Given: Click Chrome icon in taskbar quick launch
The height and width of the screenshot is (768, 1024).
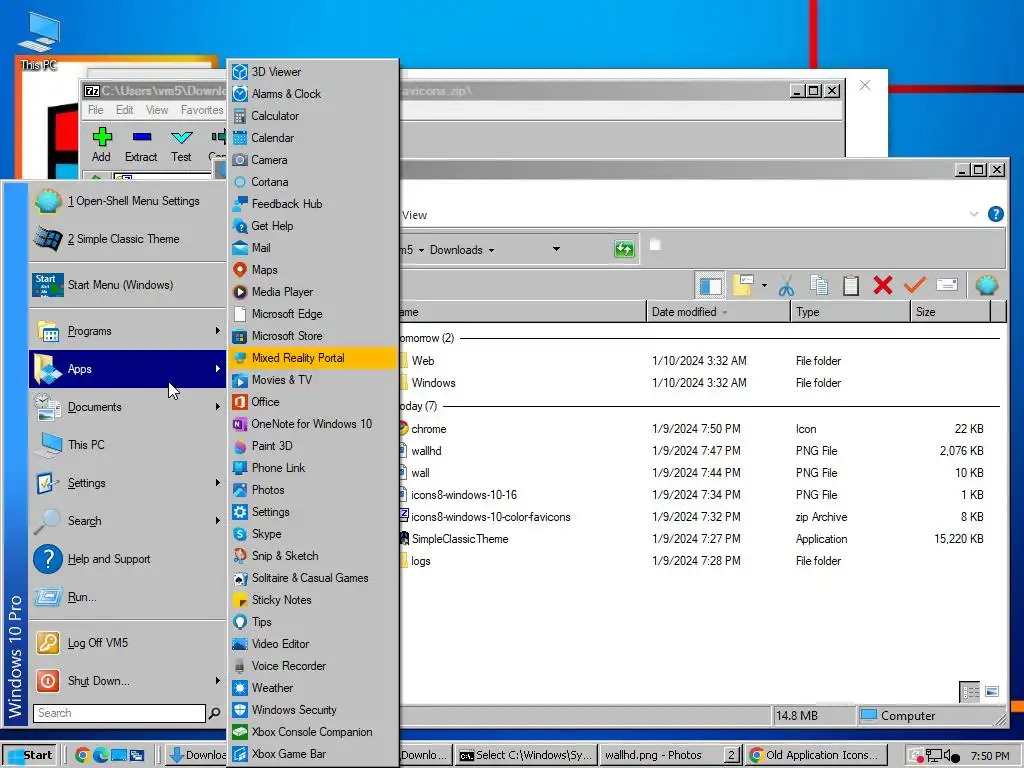Looking at the screenshot, I should [82, 756].
